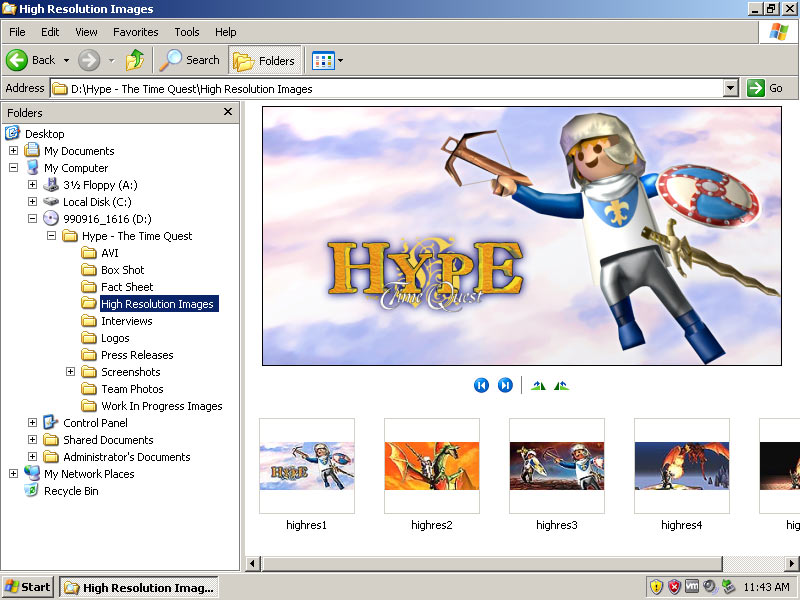This screenshot has height=600, width=800.
Task: Expand the Screenshots folder node
Action: 70,371
